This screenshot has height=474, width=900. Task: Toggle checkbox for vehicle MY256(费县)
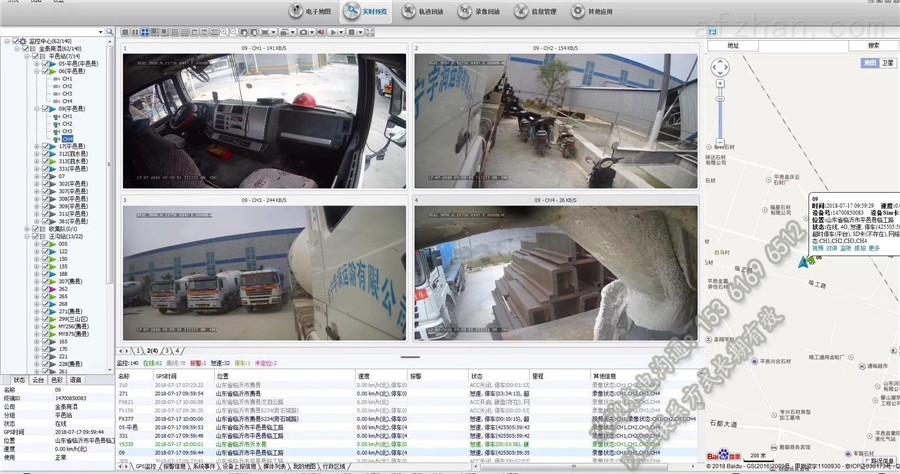45,326
